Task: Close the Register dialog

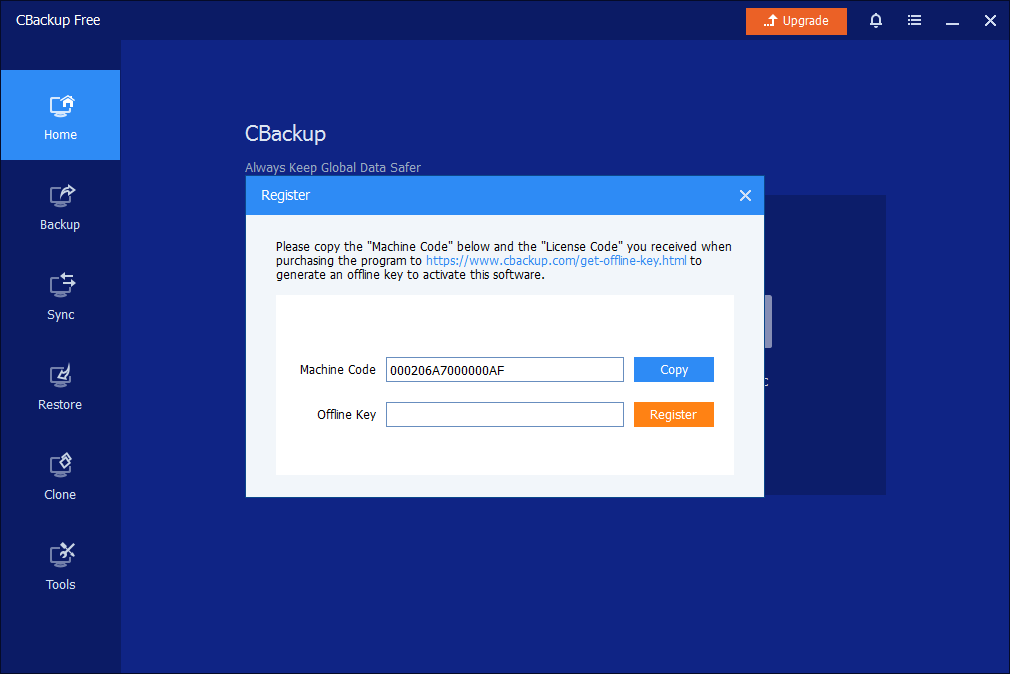Action: [745, 196]
